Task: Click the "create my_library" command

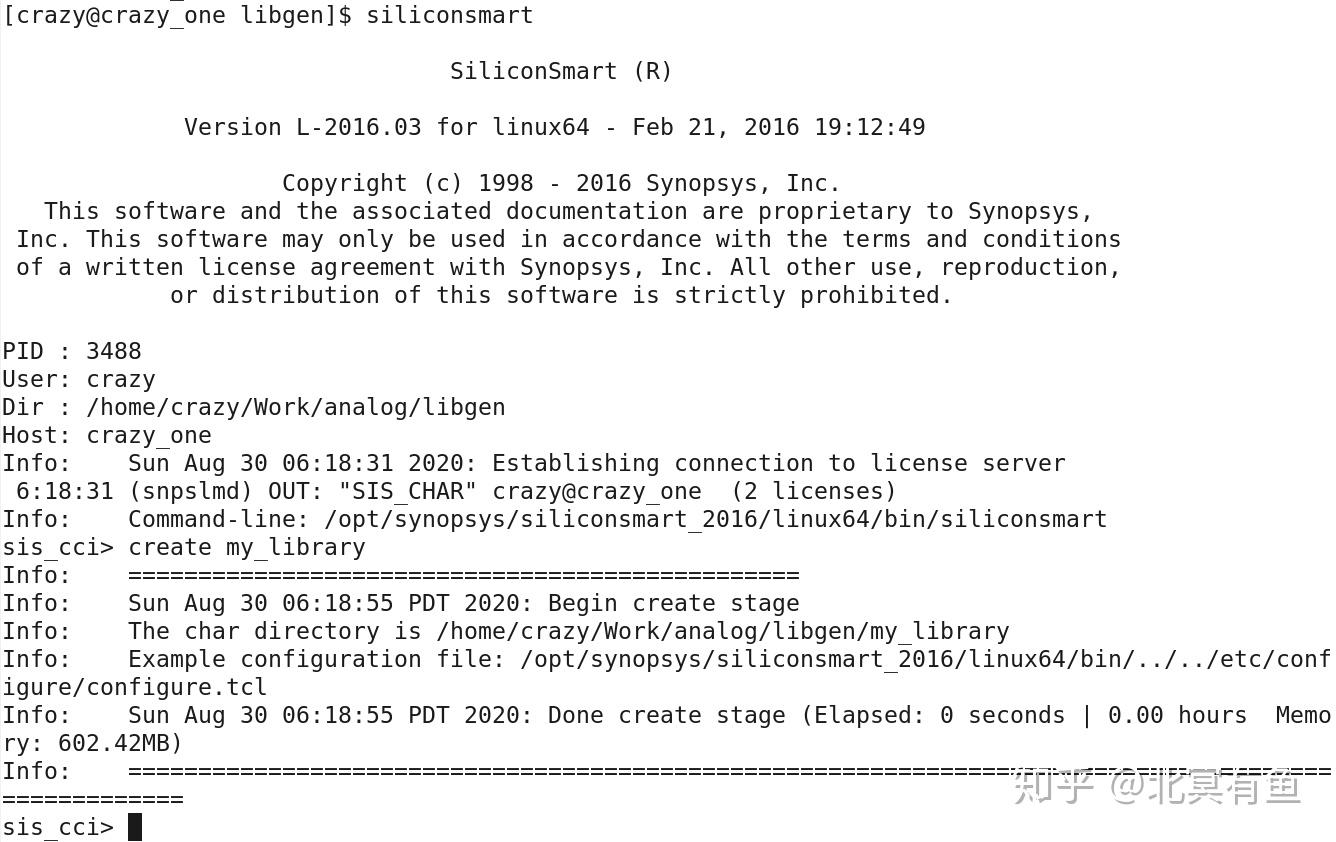Action: [x=247, y=547]
